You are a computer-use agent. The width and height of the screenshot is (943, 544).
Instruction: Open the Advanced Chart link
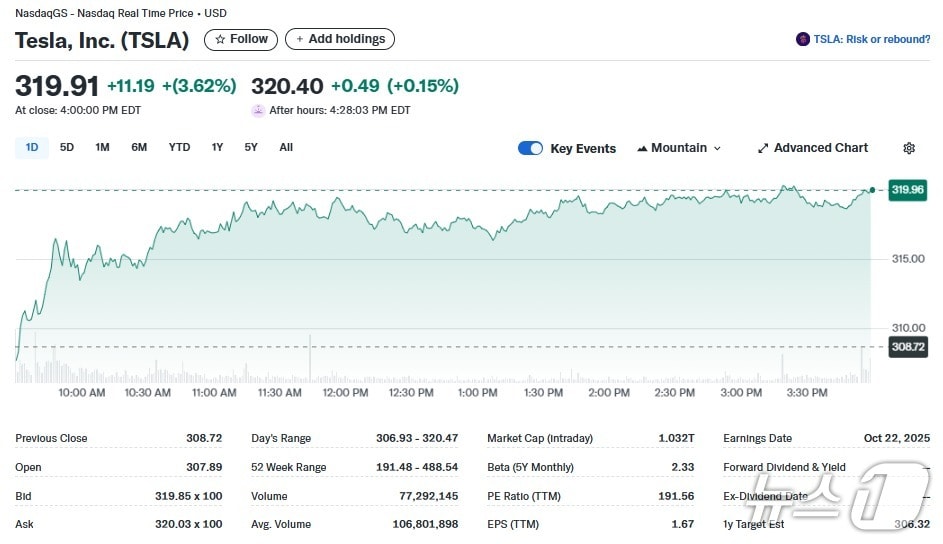tap(820, 148)
